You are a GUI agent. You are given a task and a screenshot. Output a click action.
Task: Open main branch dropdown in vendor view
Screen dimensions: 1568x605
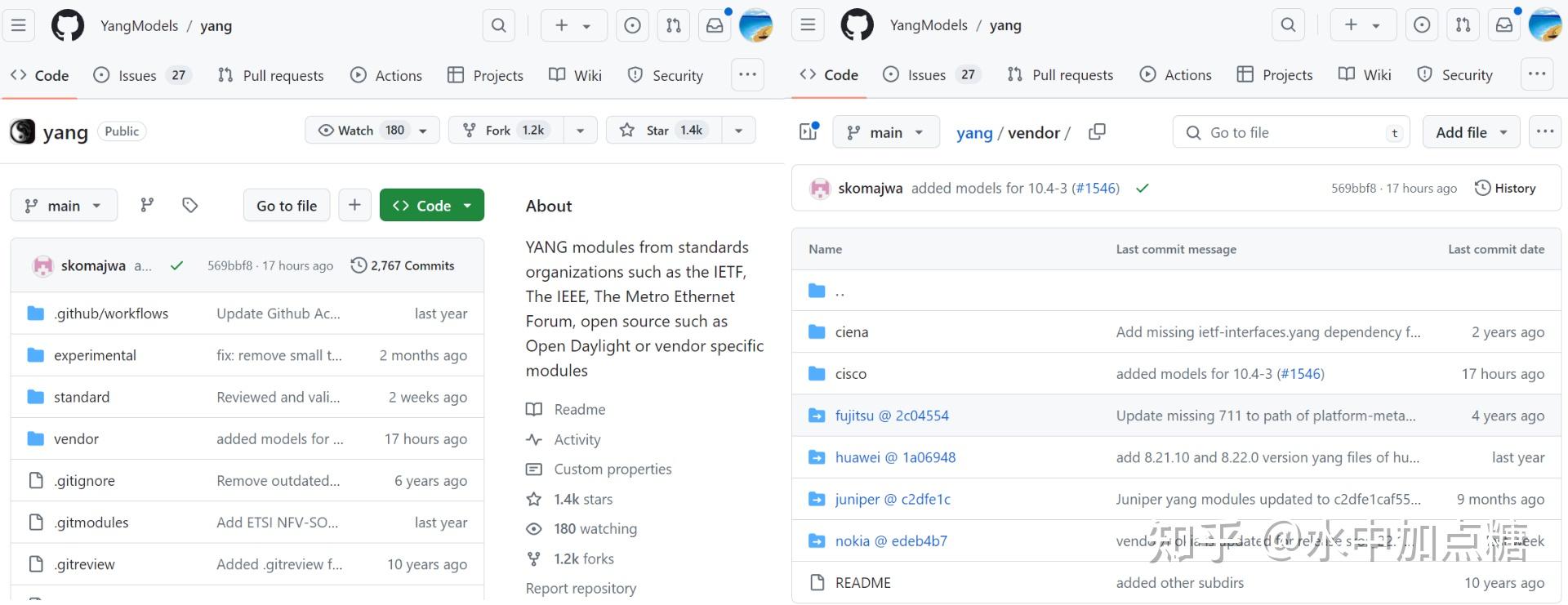pos(885,132)
